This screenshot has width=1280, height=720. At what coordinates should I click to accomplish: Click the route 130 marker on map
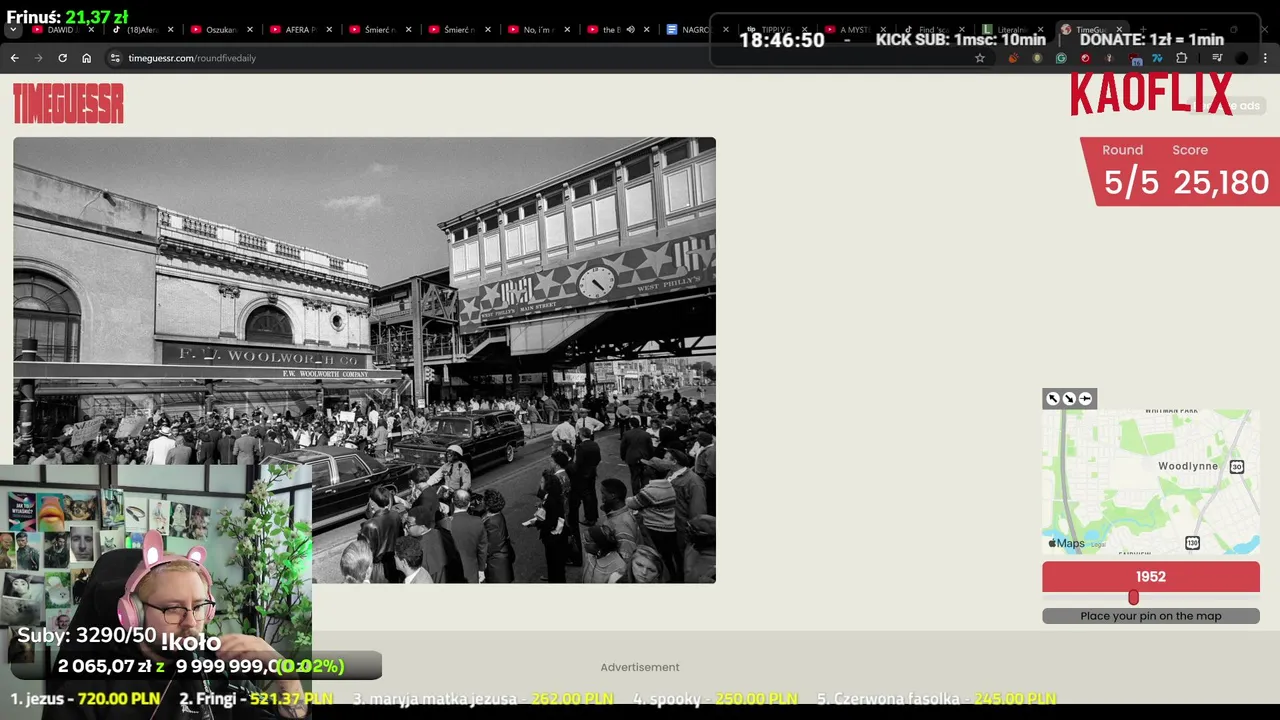[x=1192, y=543]
